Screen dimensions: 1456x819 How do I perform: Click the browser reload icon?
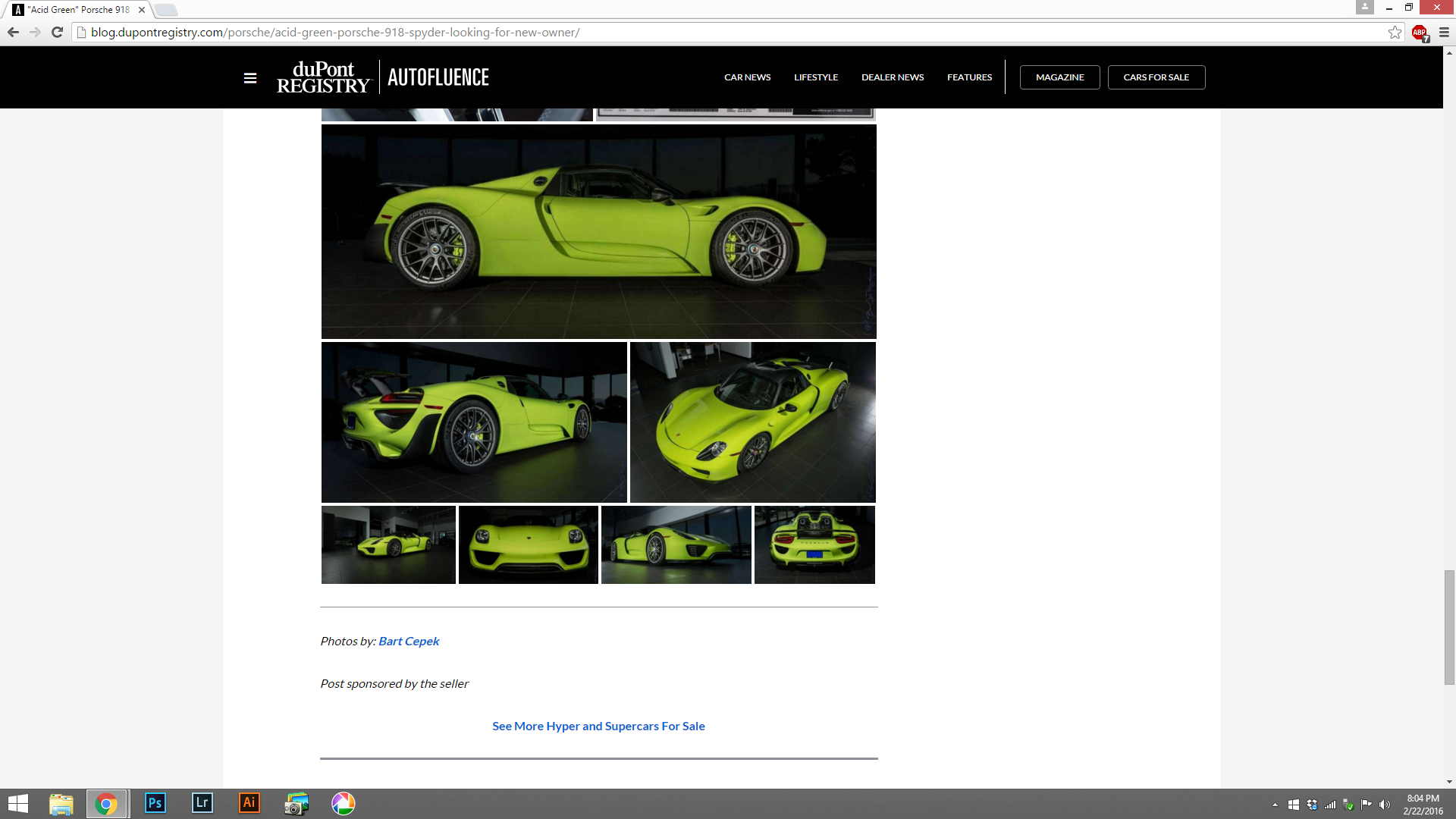tap(57, 32)
